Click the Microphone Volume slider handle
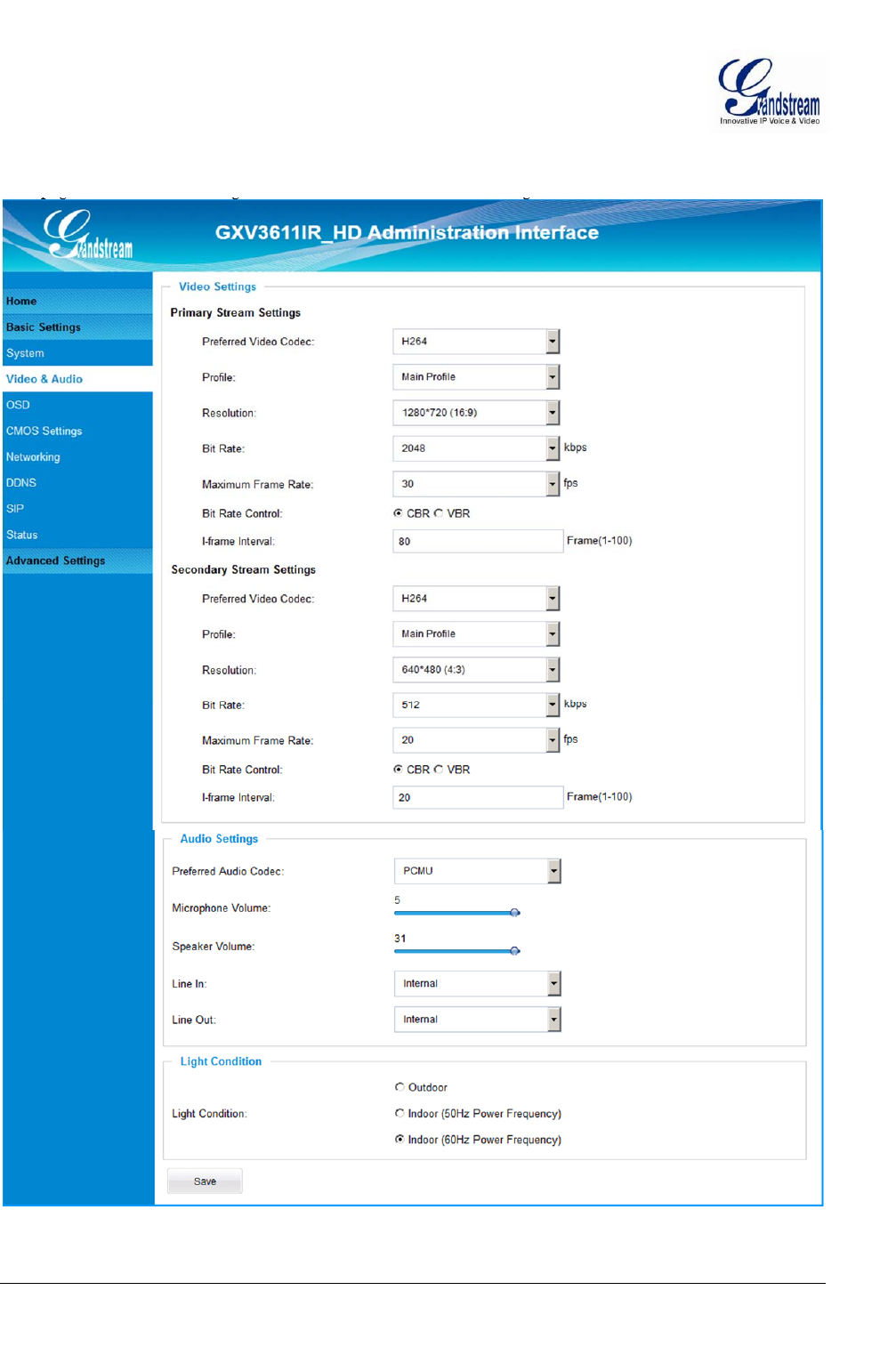This screenshot has height=1371, width=896. pos(514,913)
